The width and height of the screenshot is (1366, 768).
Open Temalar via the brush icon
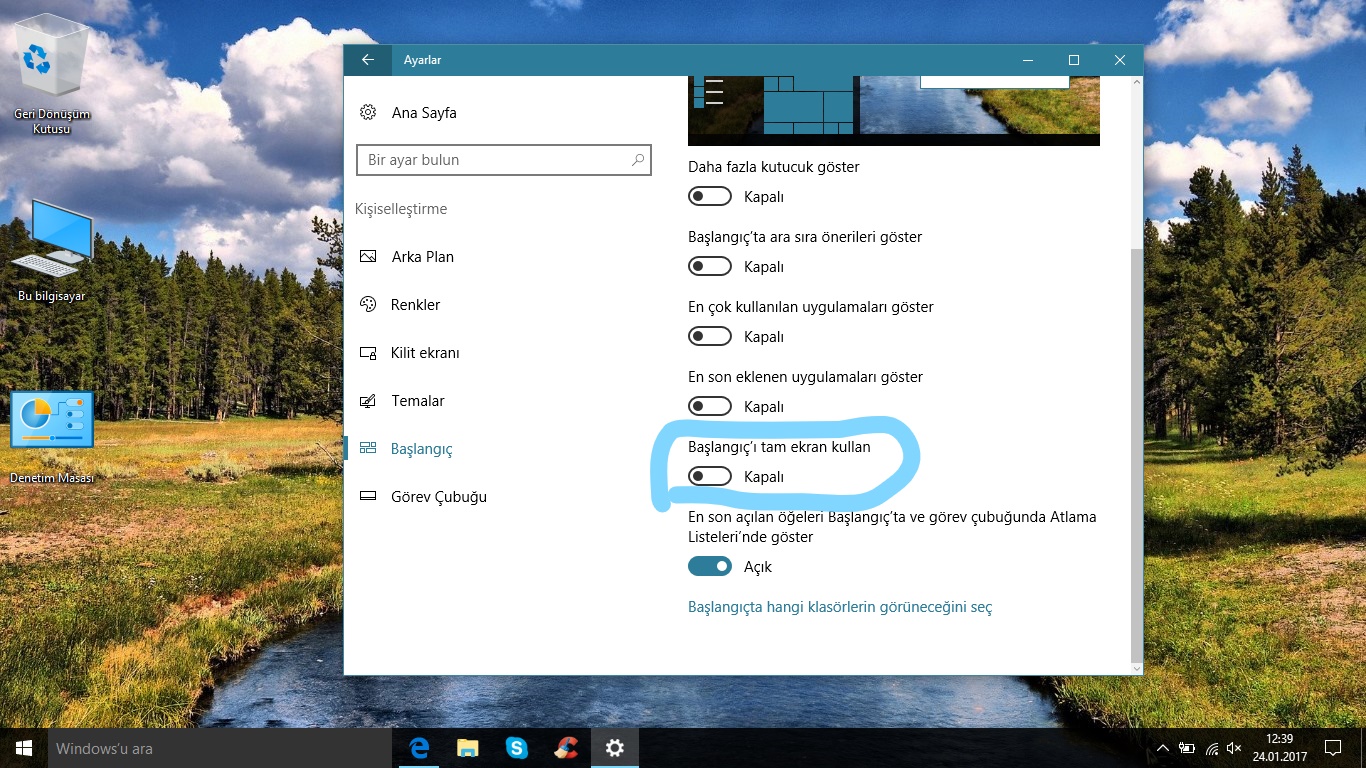pyautogui.click(x=368, y=401)
